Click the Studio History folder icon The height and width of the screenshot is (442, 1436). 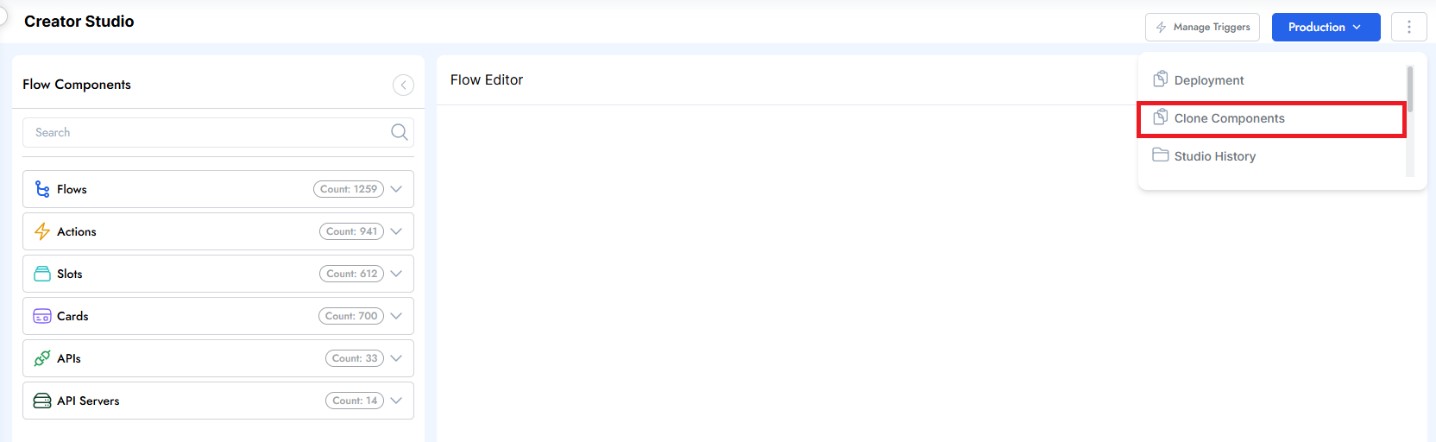coord(1160,155)
